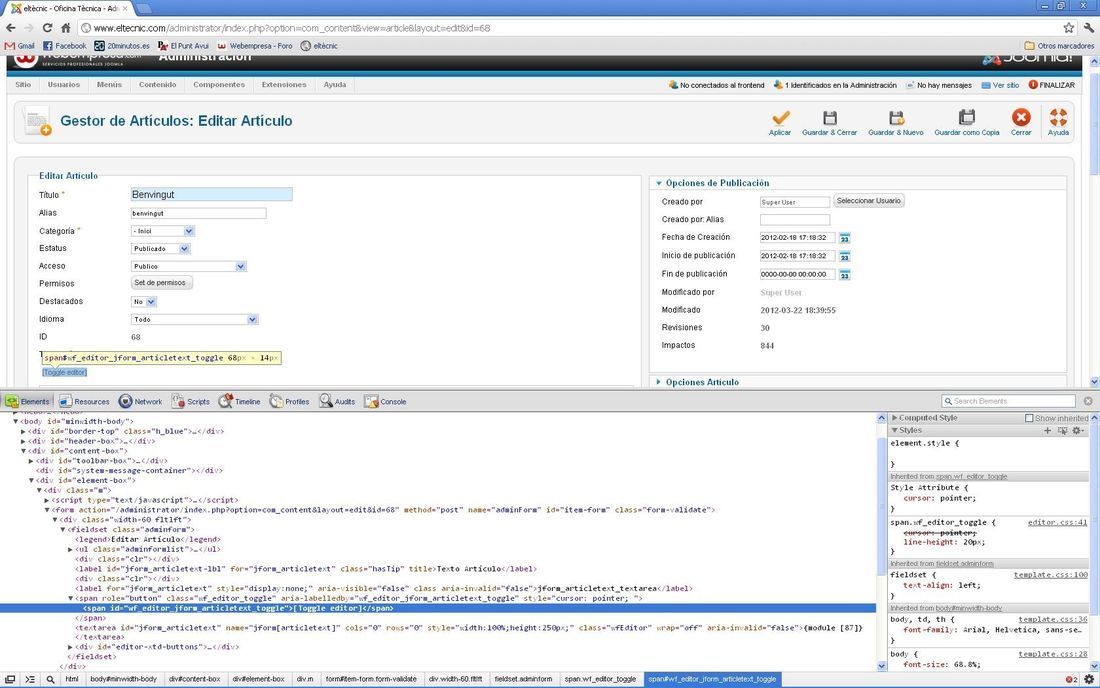
Task: Switch to the Audits devtools tab
Action: click(x=337, y=402)
